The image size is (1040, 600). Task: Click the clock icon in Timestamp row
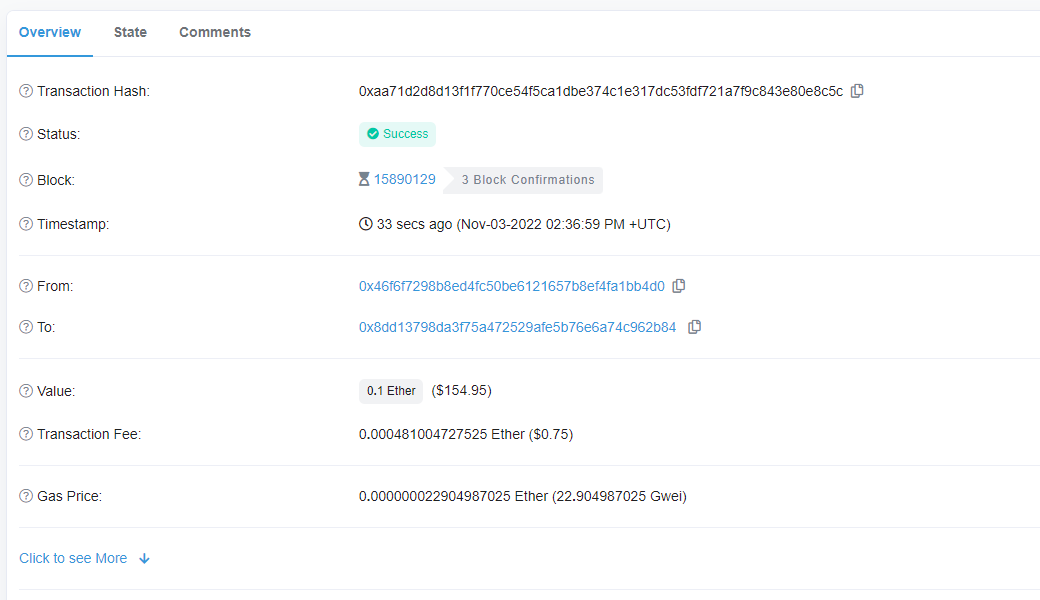(x=365, y=224)
